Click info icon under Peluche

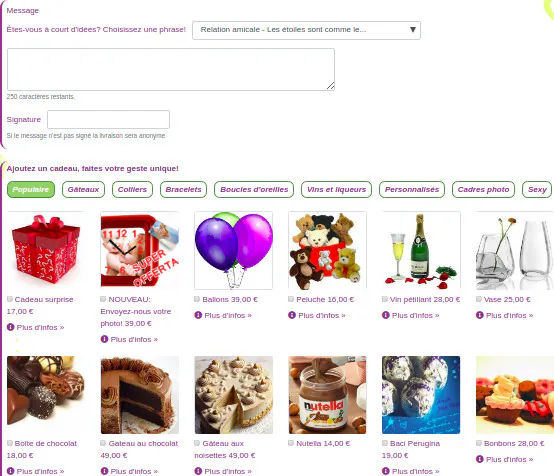pyautogui.click(x=292, y=315)
